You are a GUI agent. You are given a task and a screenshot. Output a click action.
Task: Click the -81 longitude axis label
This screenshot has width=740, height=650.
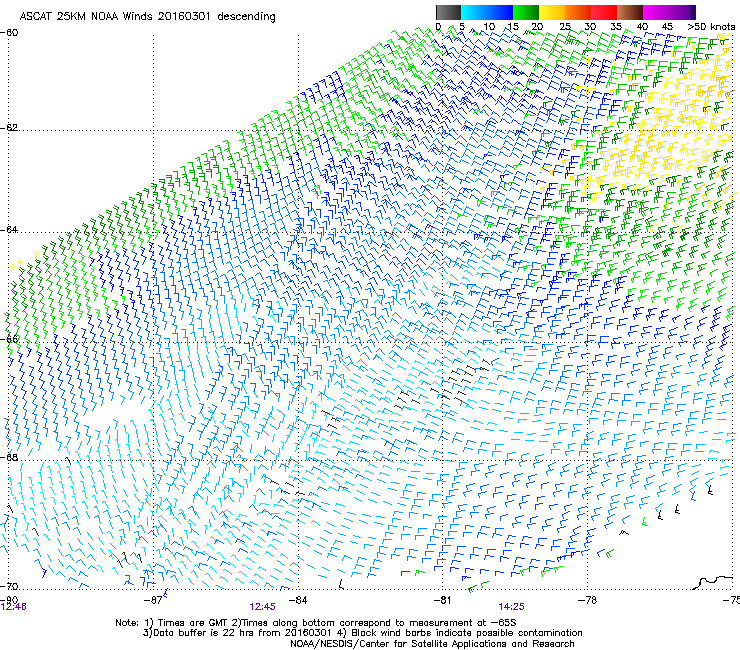pos(443,600)
